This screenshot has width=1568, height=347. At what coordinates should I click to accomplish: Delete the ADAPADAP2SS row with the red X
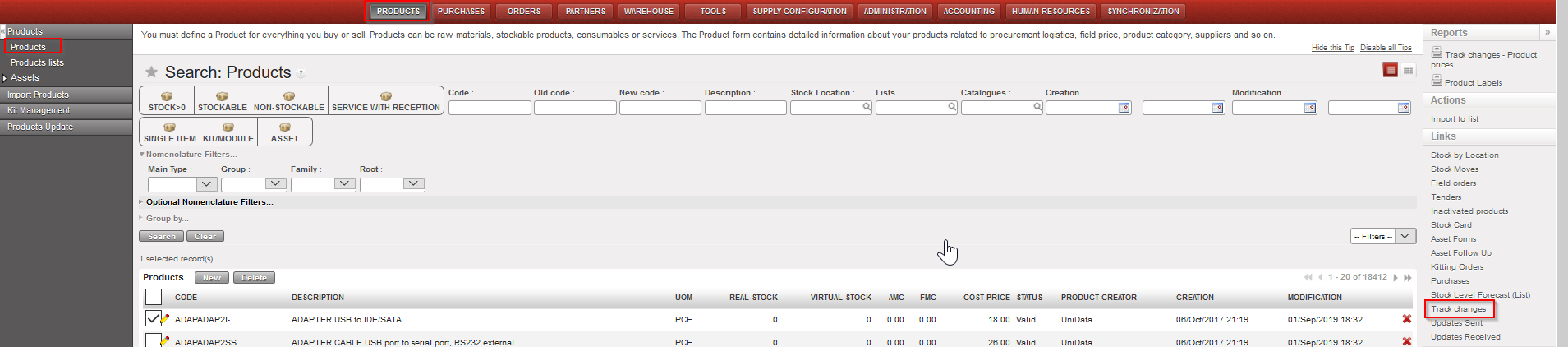(x=1407, y=341)
